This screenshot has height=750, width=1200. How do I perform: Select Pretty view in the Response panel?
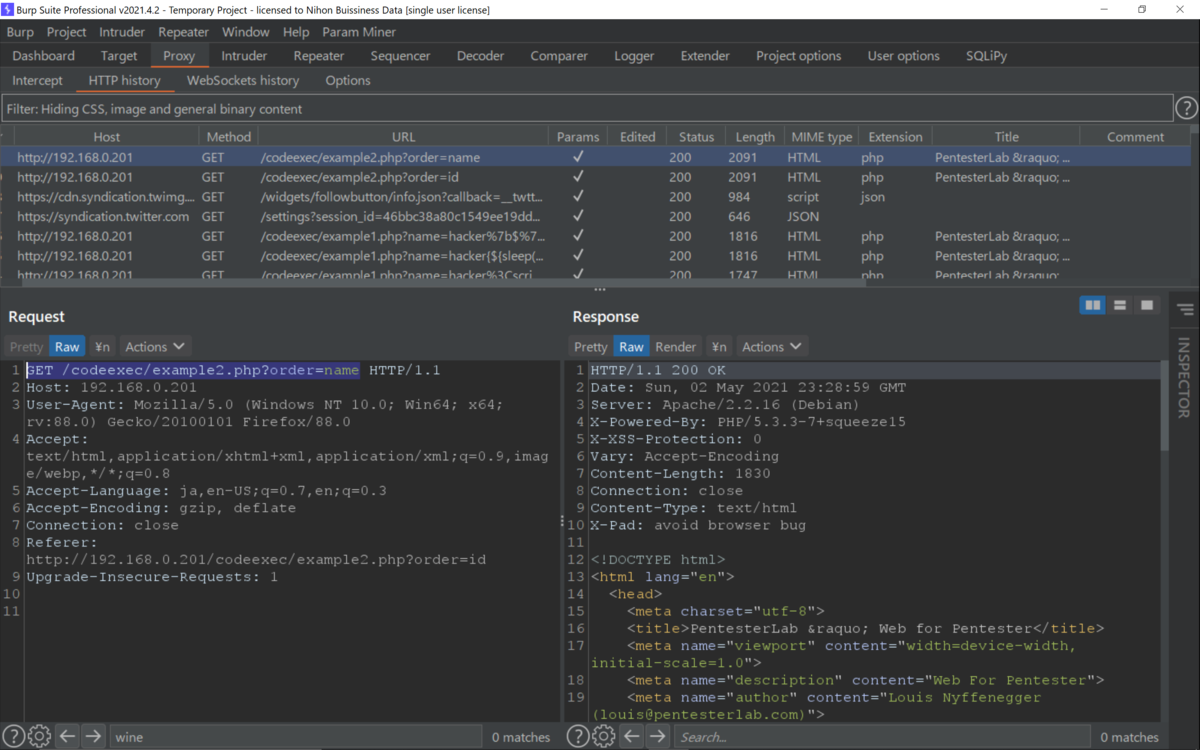click(x=590, y=347)
